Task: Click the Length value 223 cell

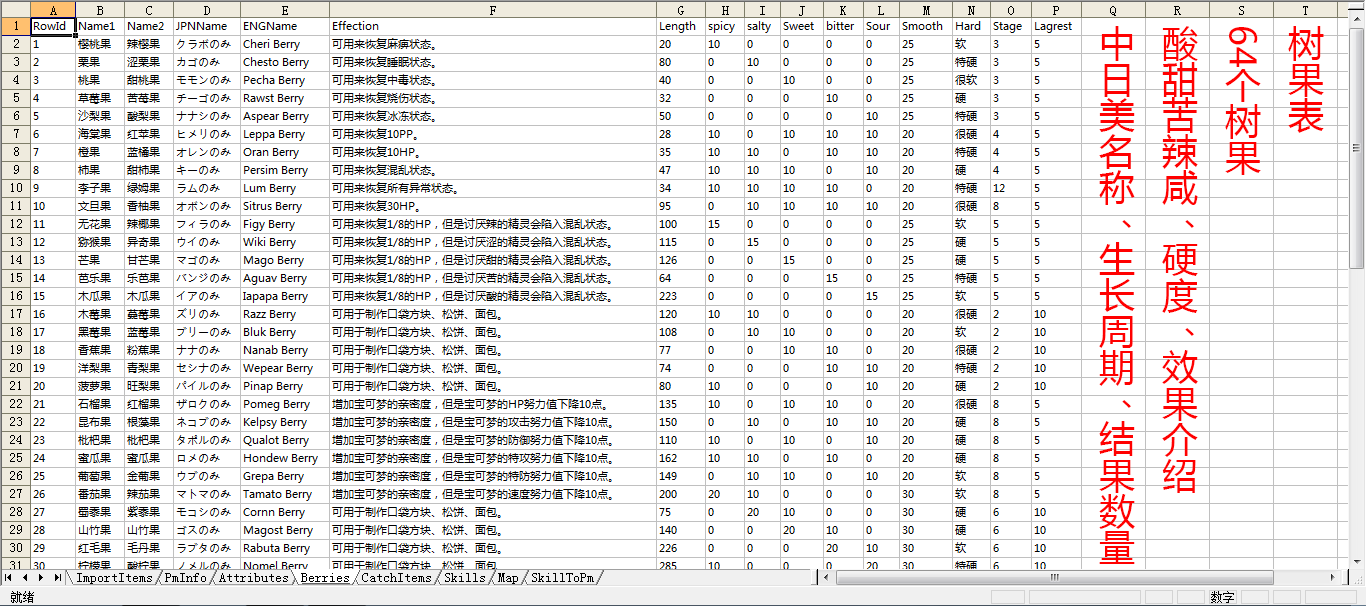Action: (x=680, y=296)
